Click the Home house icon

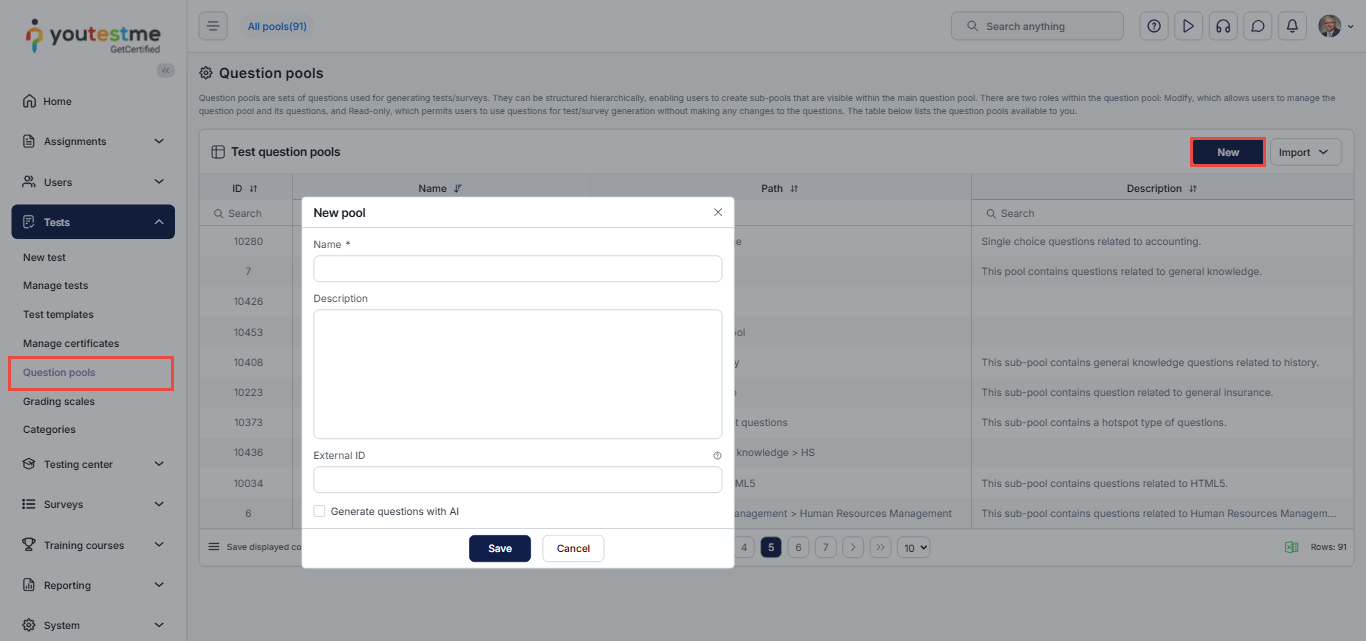point(29,101)
